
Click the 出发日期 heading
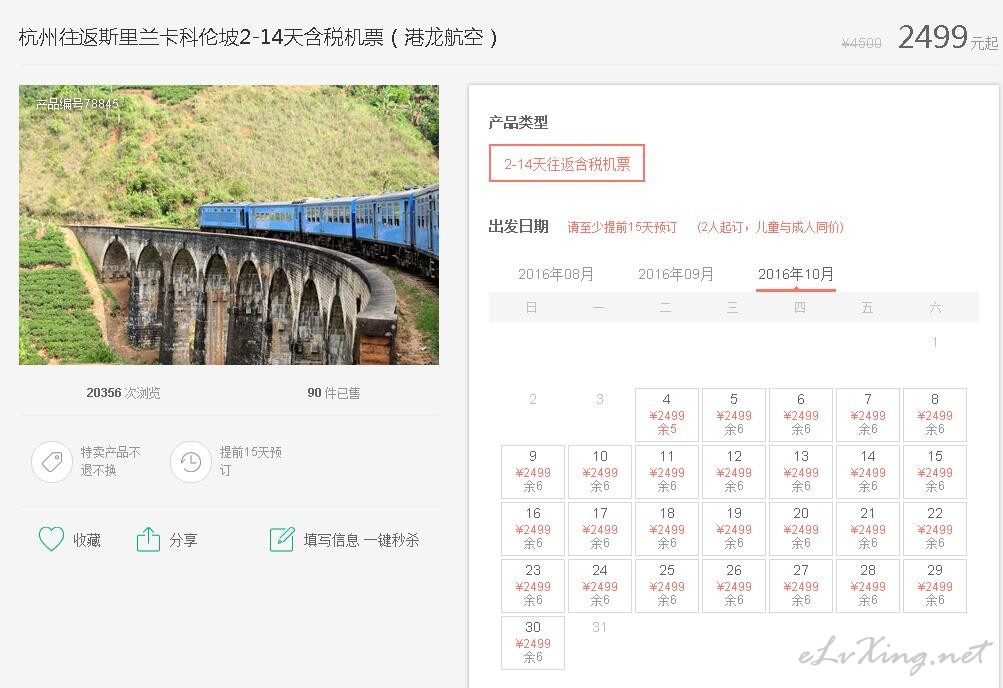pyautogui.click(x=518, y=226)
